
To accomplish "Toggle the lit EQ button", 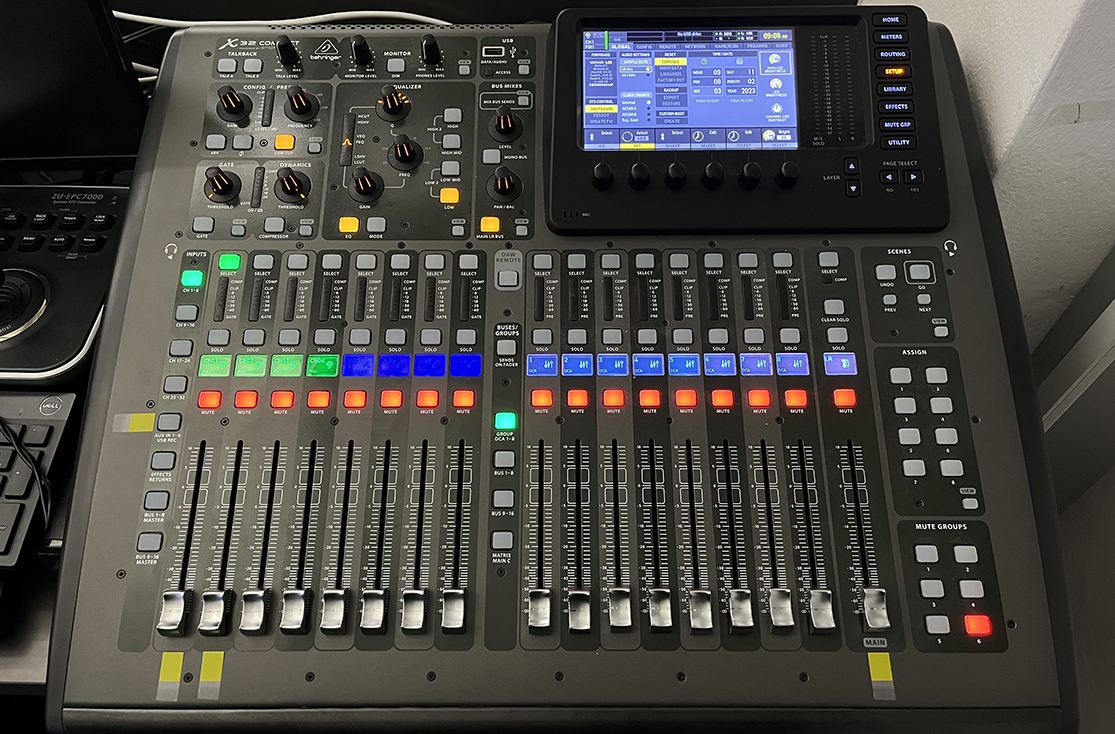I will pos(348,225).
